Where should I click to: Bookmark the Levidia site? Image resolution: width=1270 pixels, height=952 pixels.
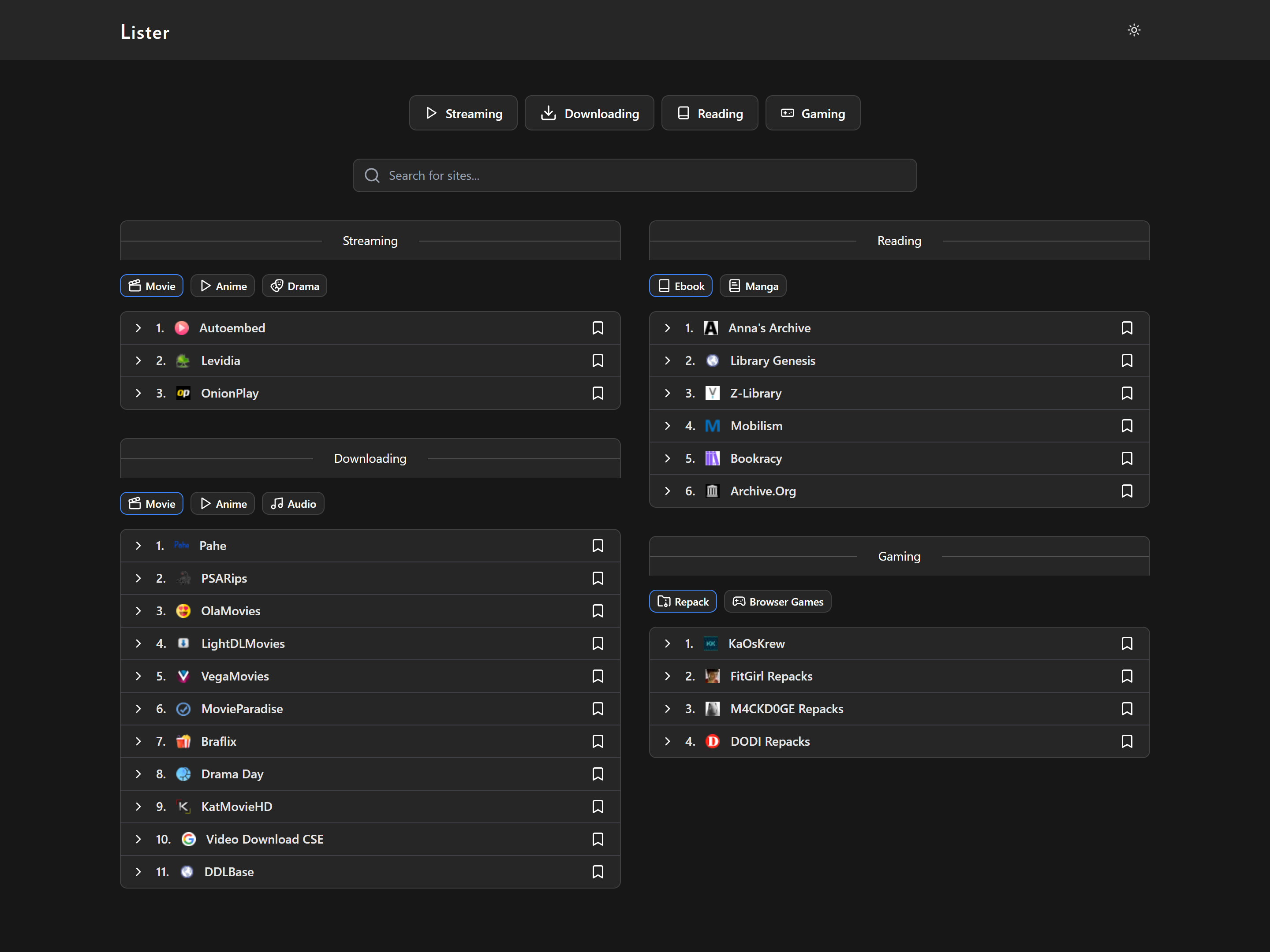coord(598,361)
